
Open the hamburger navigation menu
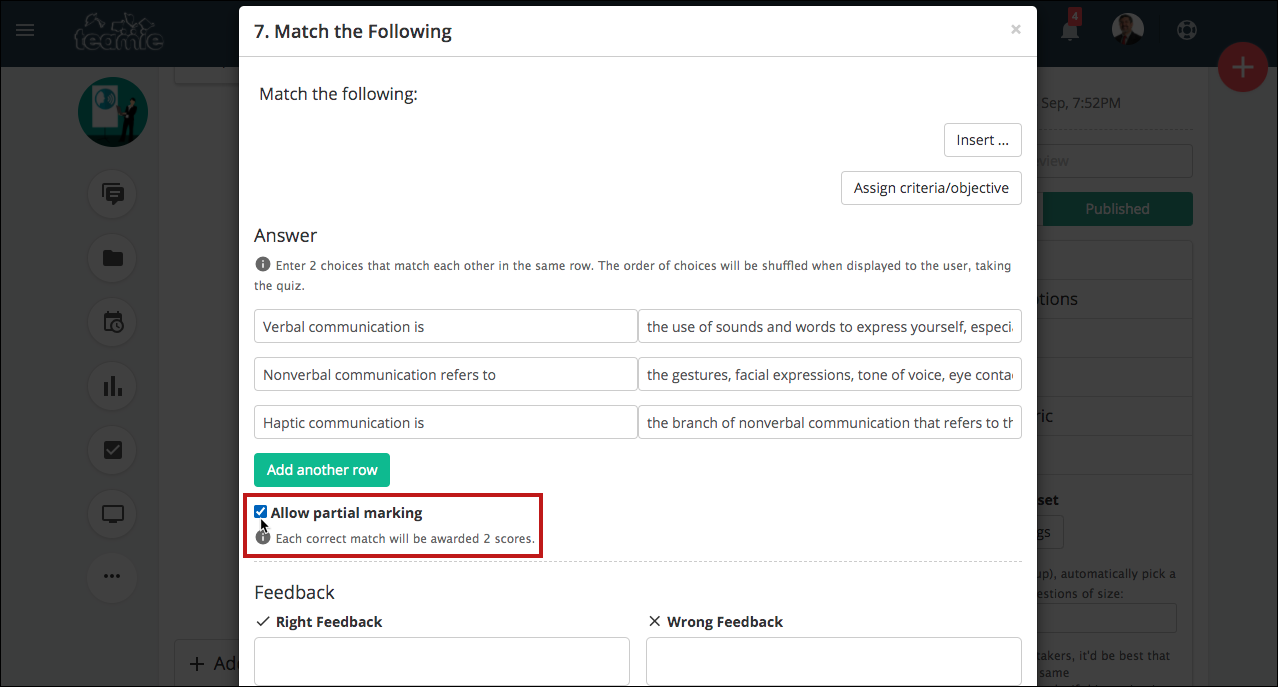(25, 30)
